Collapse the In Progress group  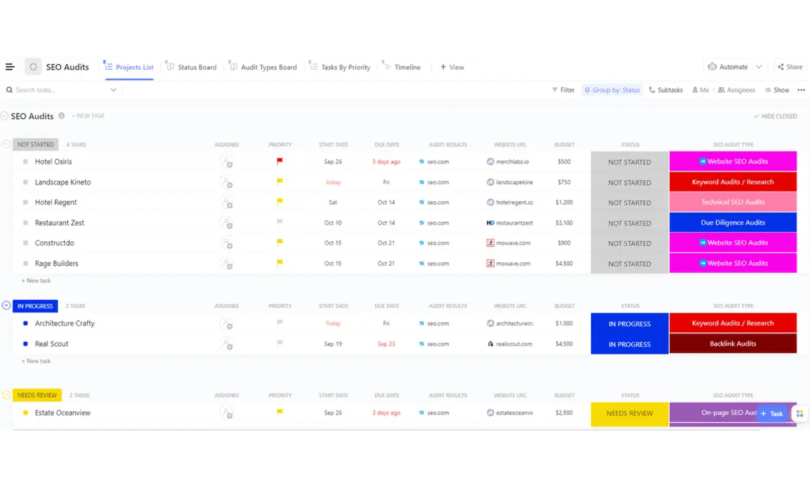coord(6,305)
